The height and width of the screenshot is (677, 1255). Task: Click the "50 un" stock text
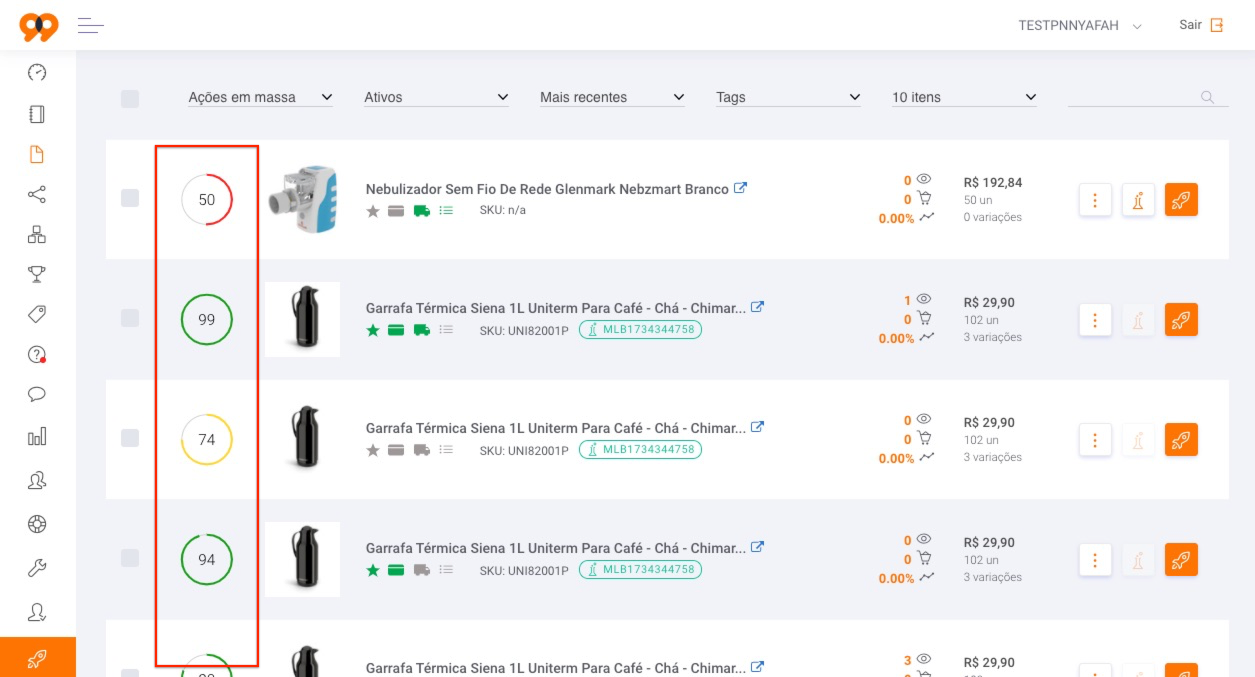[x=978, y=200]
